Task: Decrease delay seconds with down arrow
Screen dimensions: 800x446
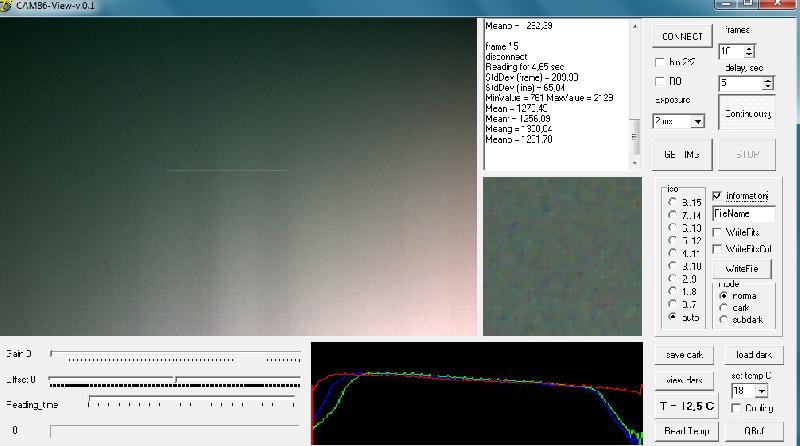Action: click(x=768, y=86)
